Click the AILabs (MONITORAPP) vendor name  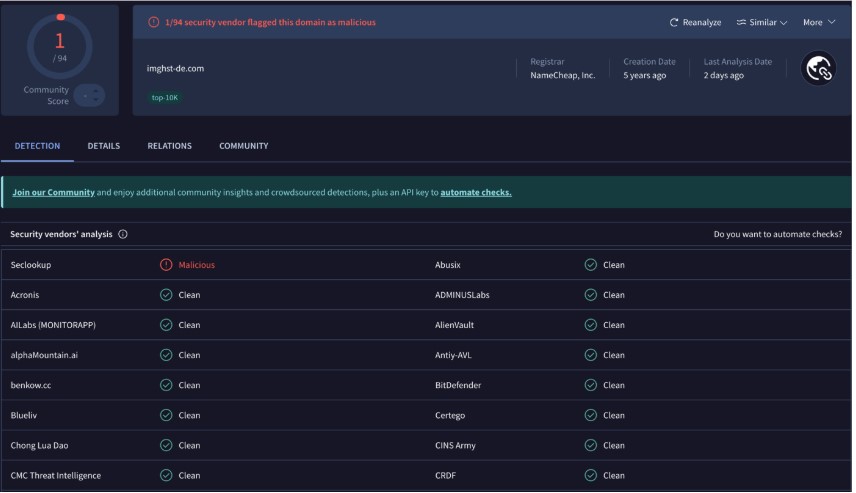(54, 325)
